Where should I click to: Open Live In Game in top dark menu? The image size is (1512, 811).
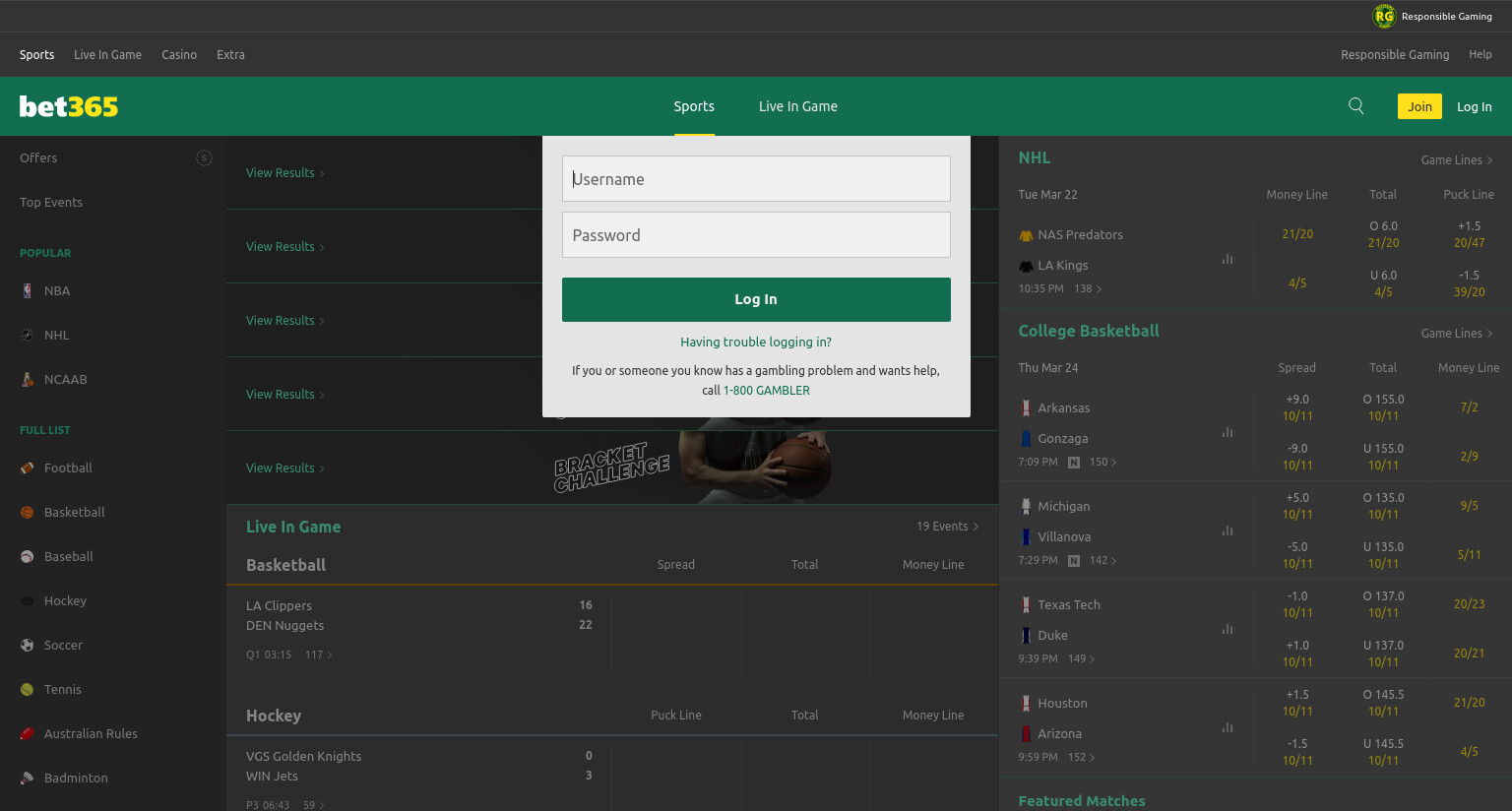107,54
